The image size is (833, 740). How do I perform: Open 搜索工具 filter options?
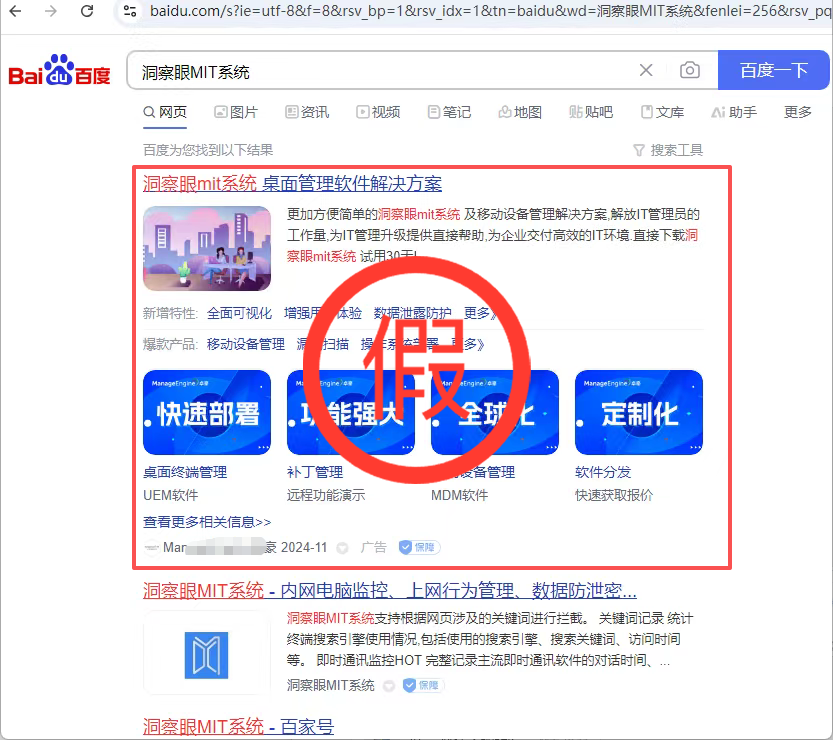pyautogui.click(x=668, y=150)
